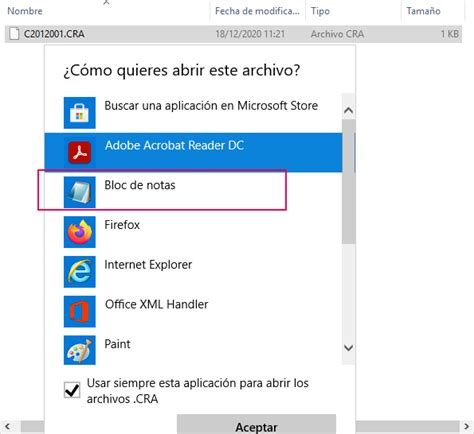Sort files by Tipo column
Image resolution: width=474 pixels, height=434 pixels.
tap(320, 11)
